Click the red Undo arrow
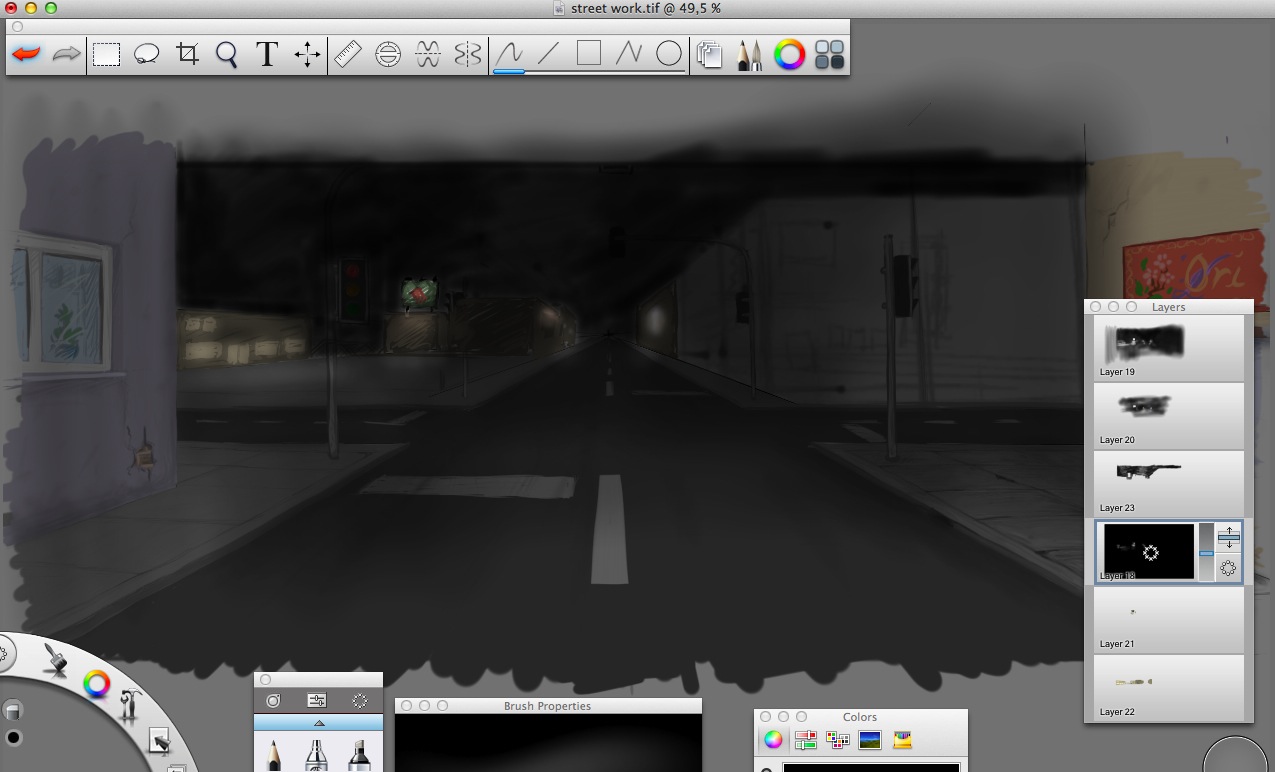Viewport: 1275px width, 772px height. pos(27,54)
